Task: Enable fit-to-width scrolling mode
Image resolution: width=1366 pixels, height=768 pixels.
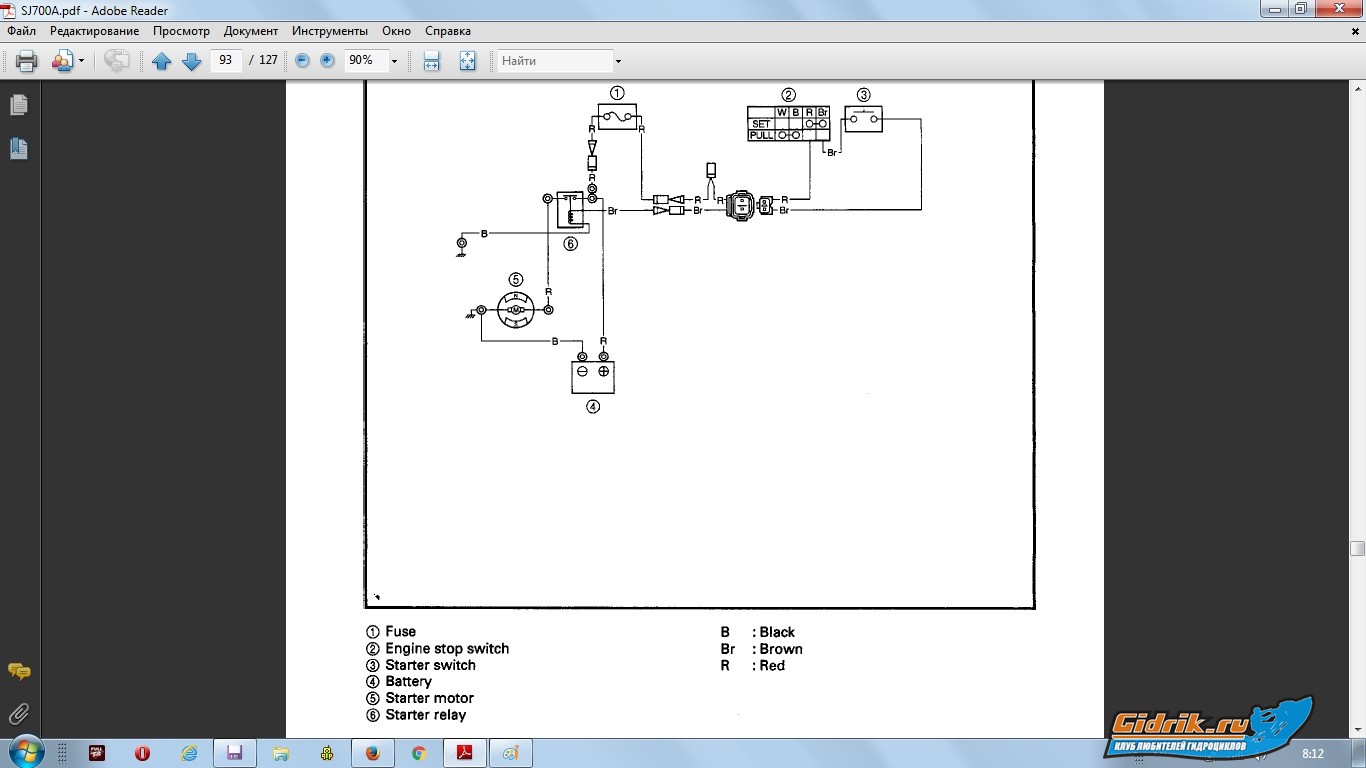Action: (x=431, y=61)
